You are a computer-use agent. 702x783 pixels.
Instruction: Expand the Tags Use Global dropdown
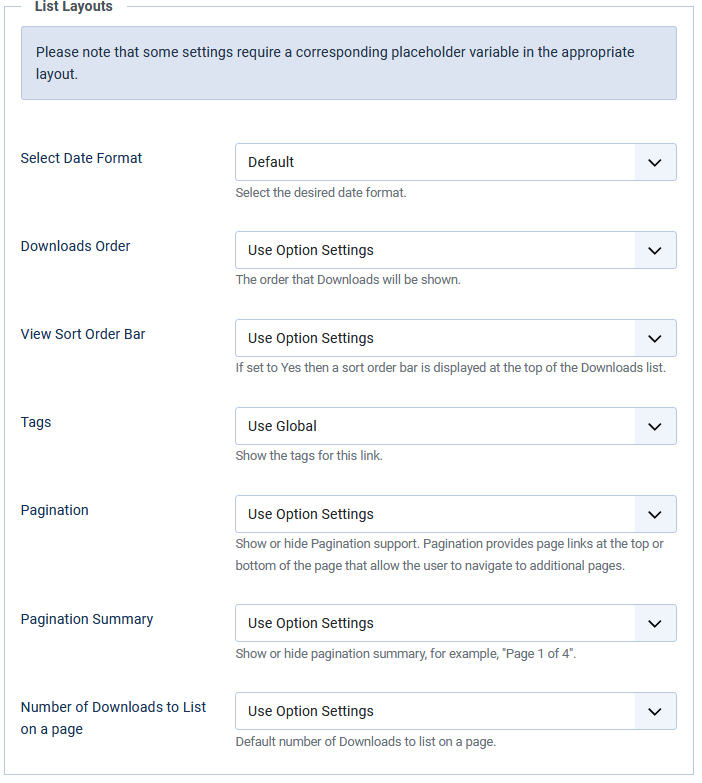tap(455, 426)
